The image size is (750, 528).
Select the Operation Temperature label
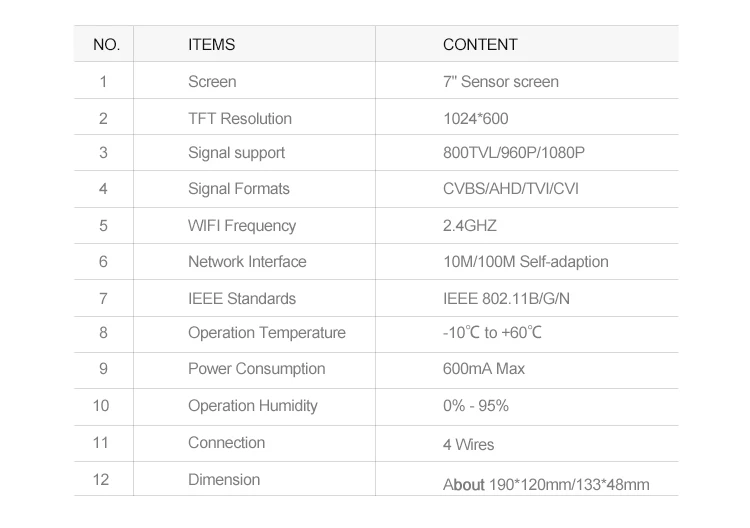267,333
